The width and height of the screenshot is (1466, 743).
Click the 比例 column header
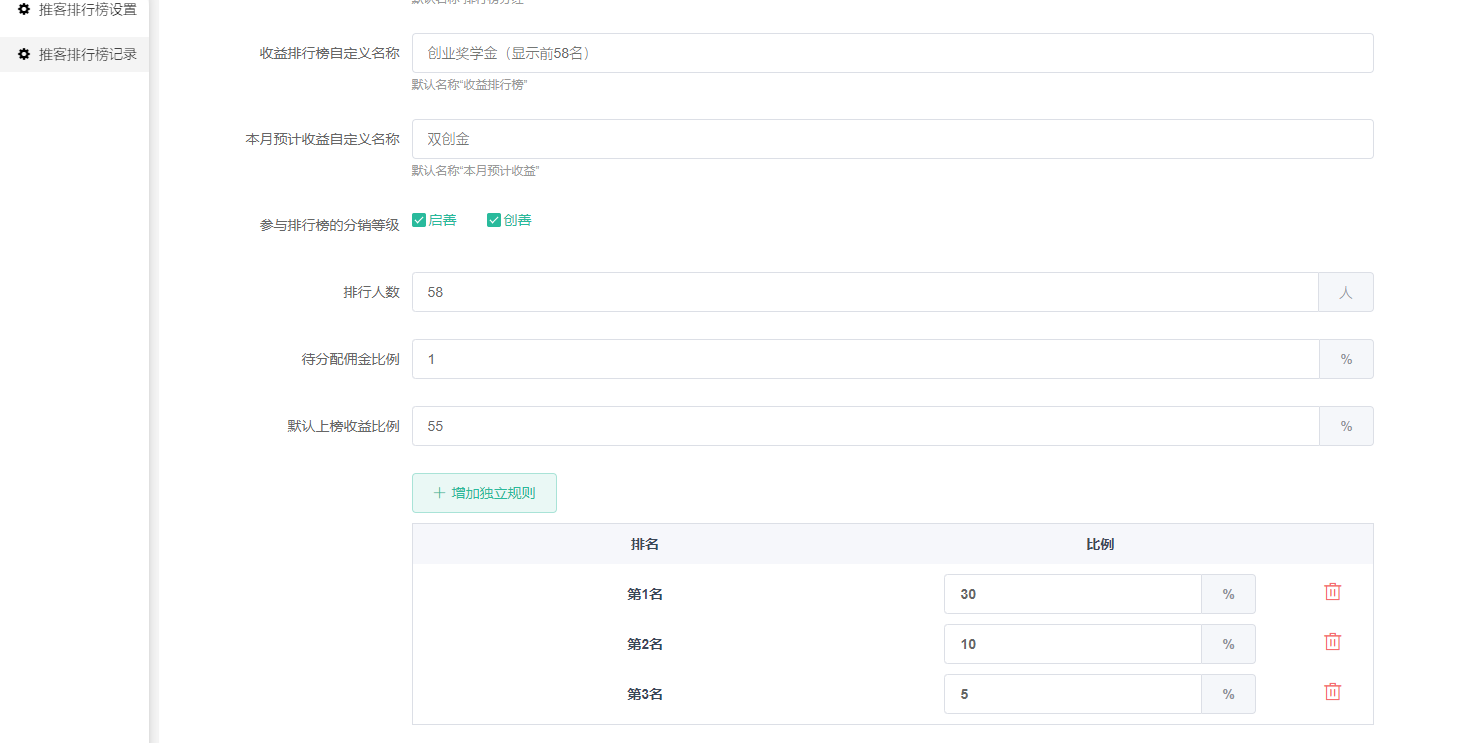(x=1099, y=544)
